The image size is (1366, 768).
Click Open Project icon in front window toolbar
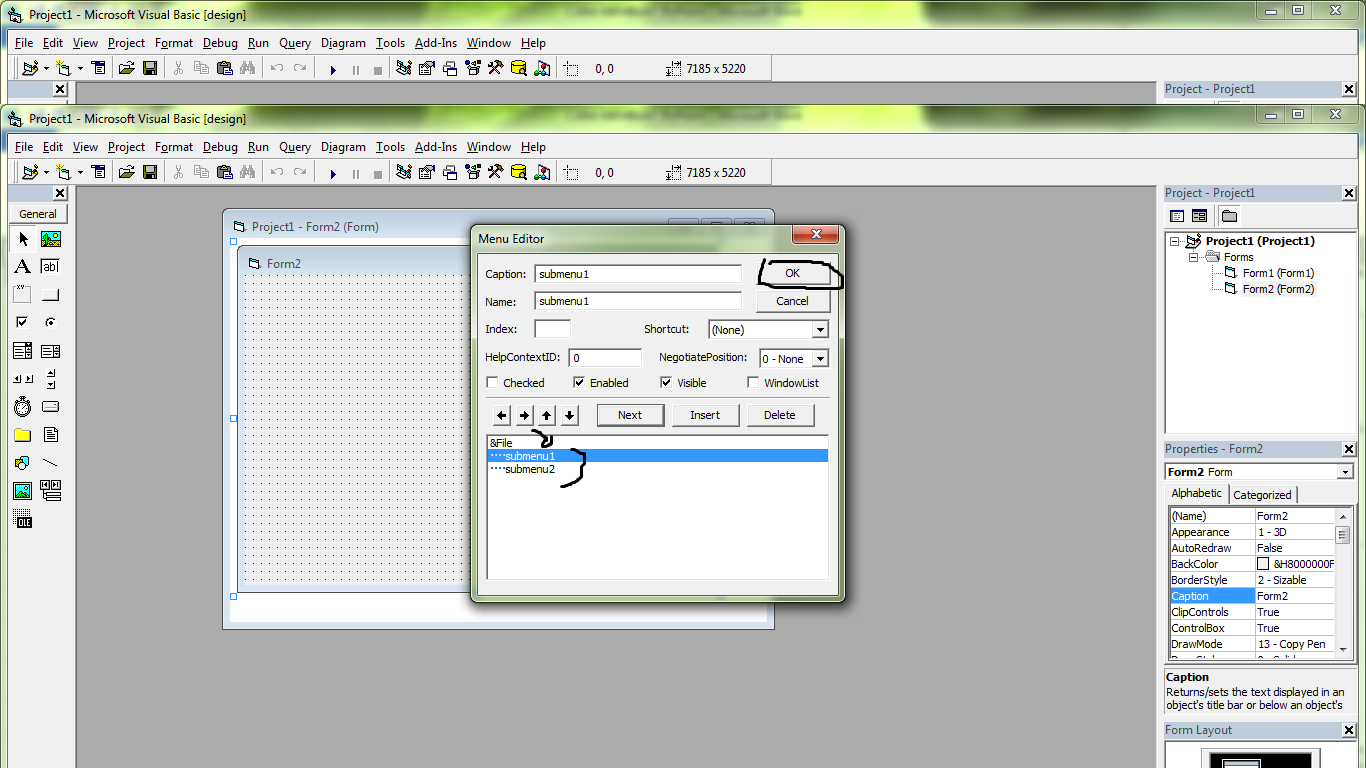coord(126,172)
